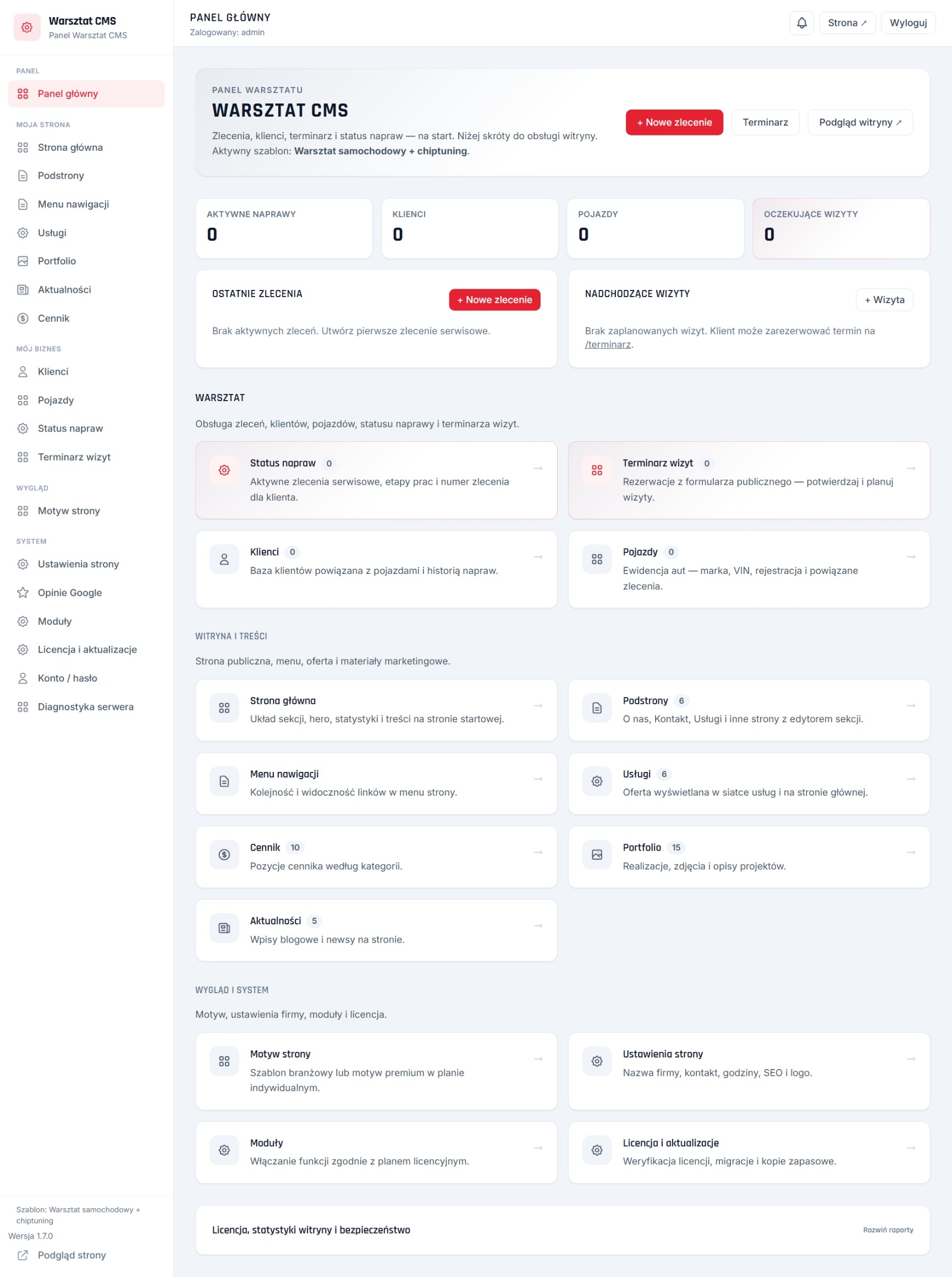Click the 'Zalogowany: admin' text
Viewport: 952px width, 1277px height.
click(227, 32)
